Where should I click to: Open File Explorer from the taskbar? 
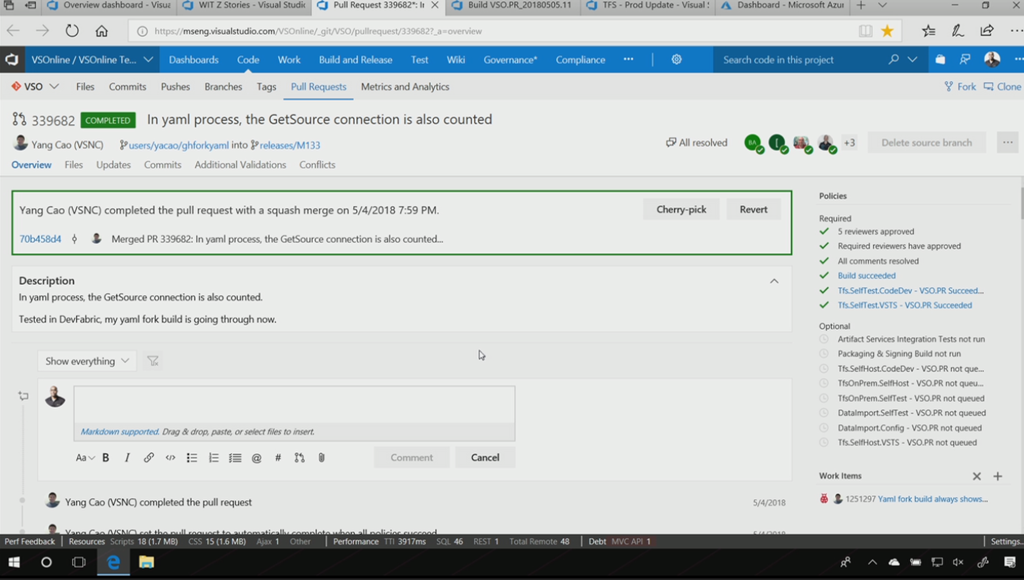[146, 562]
